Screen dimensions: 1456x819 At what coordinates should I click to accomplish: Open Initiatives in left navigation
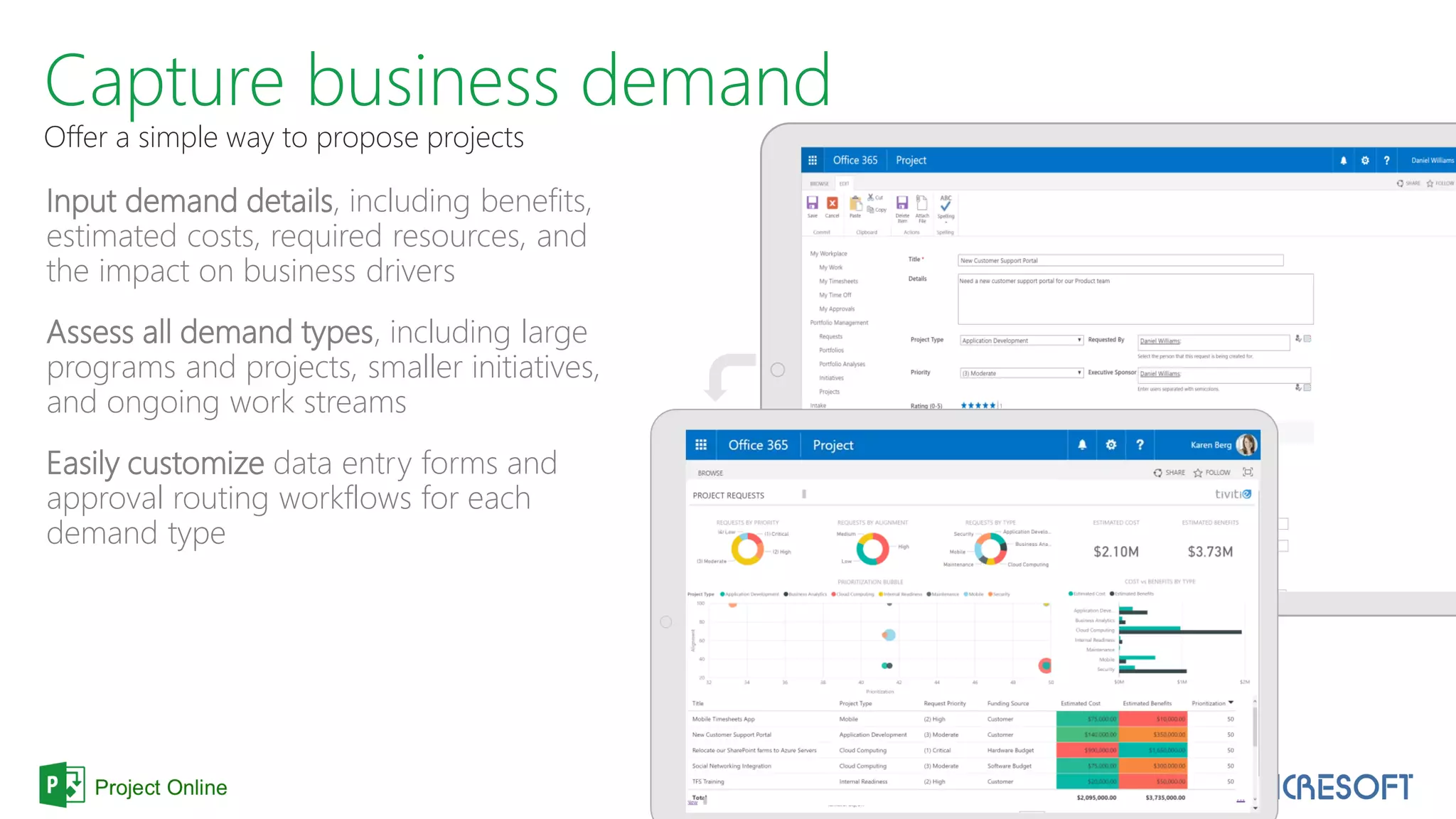pyautogui.click(x=831, y=378)
